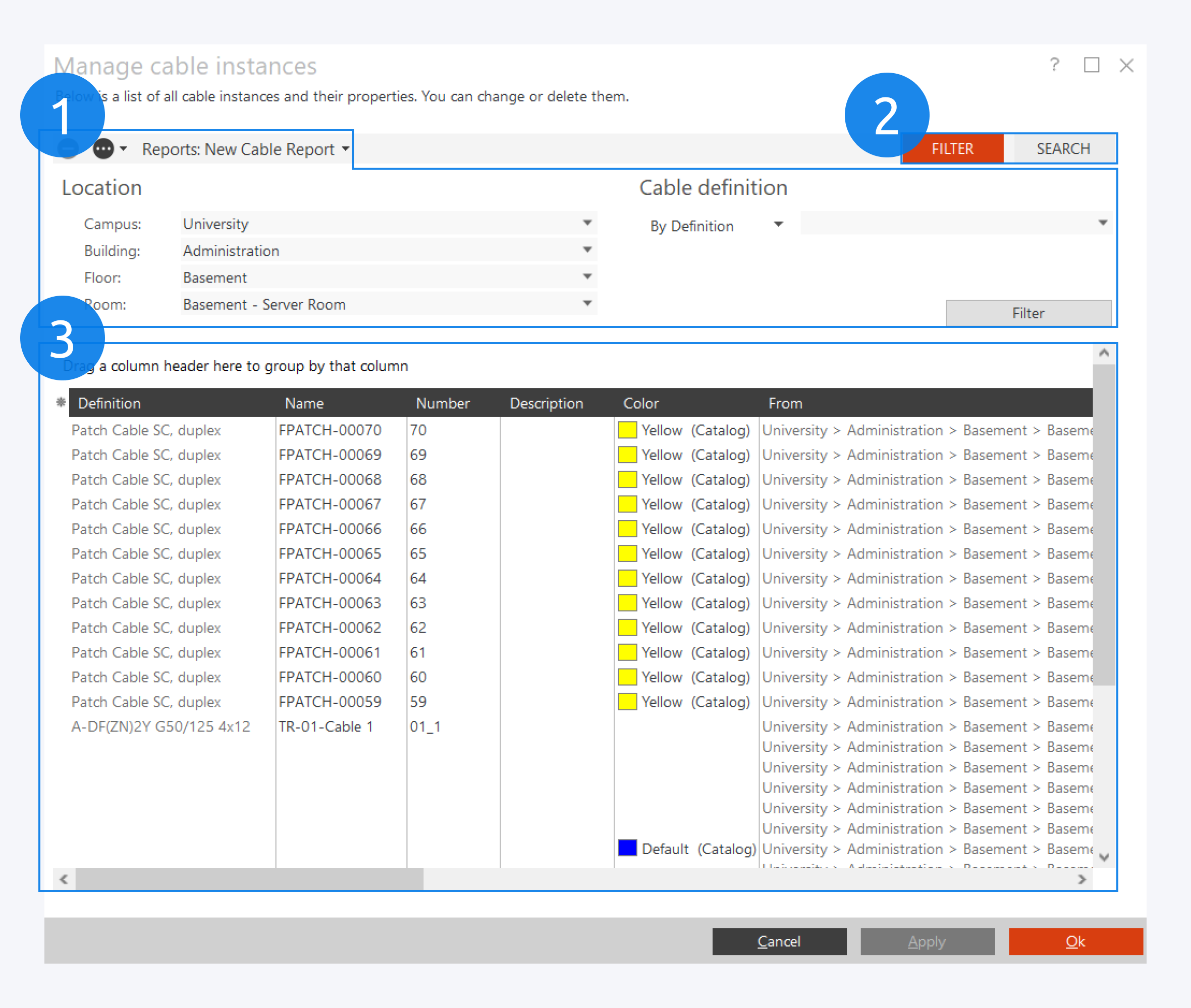The height and width of the screenshot is (1008, 1191).
Task: Click the help question mark icon
Action: click(x=1054, y=65)
